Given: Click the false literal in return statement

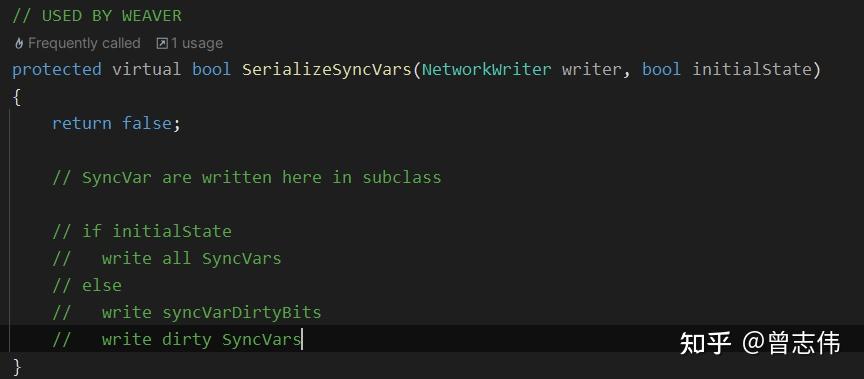Looking at the screenshot, I should pos(147,123).
